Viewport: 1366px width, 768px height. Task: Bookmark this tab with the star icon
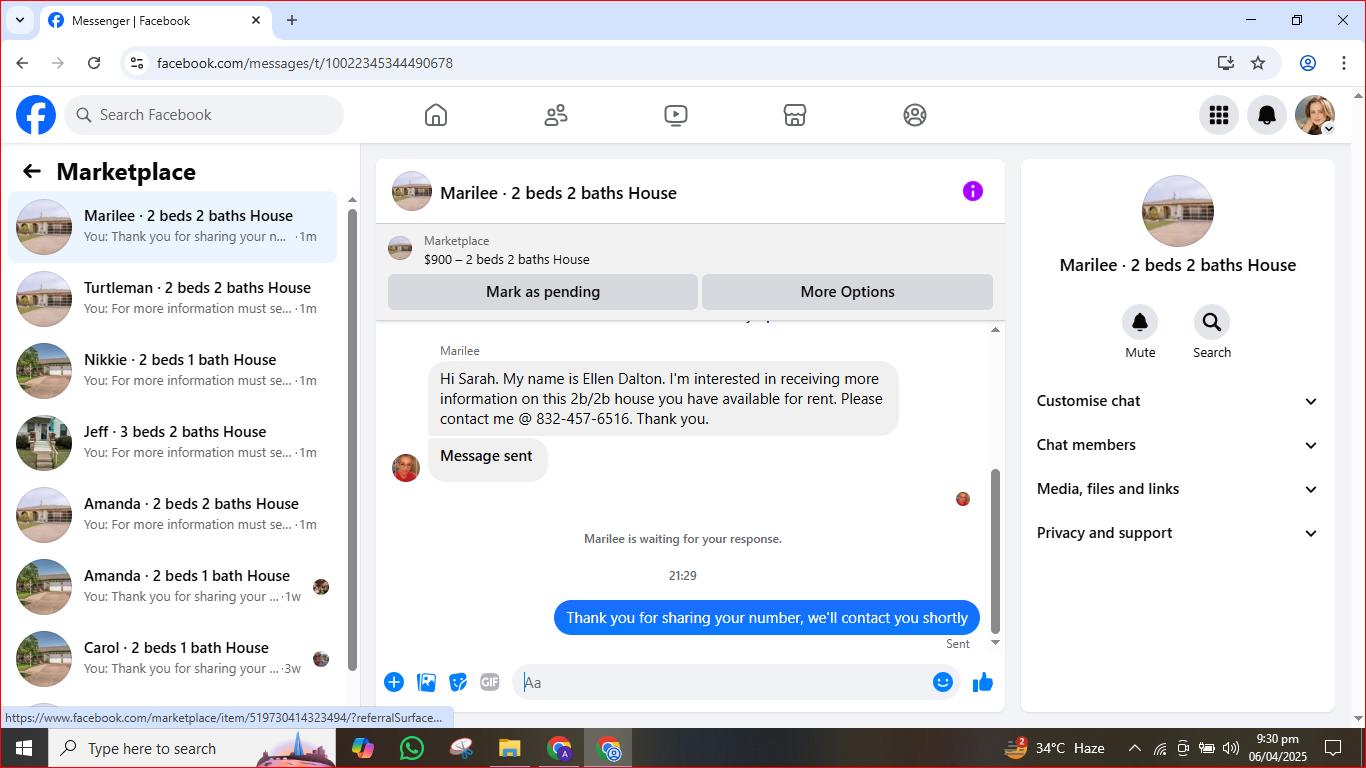1258,63
